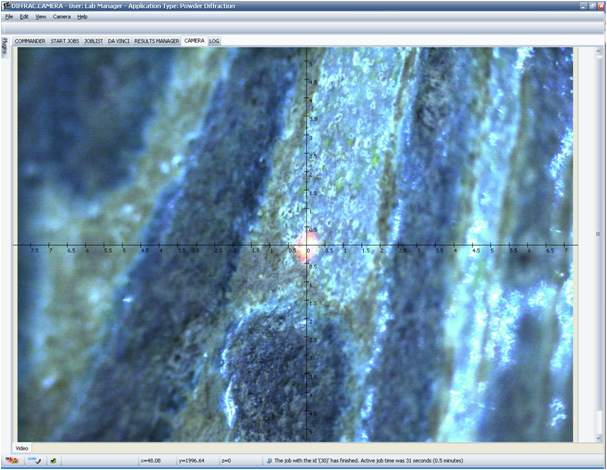This screenshot has height=470, width=607.
Task: Click the blue checkmark status icon
Action: 35,461
